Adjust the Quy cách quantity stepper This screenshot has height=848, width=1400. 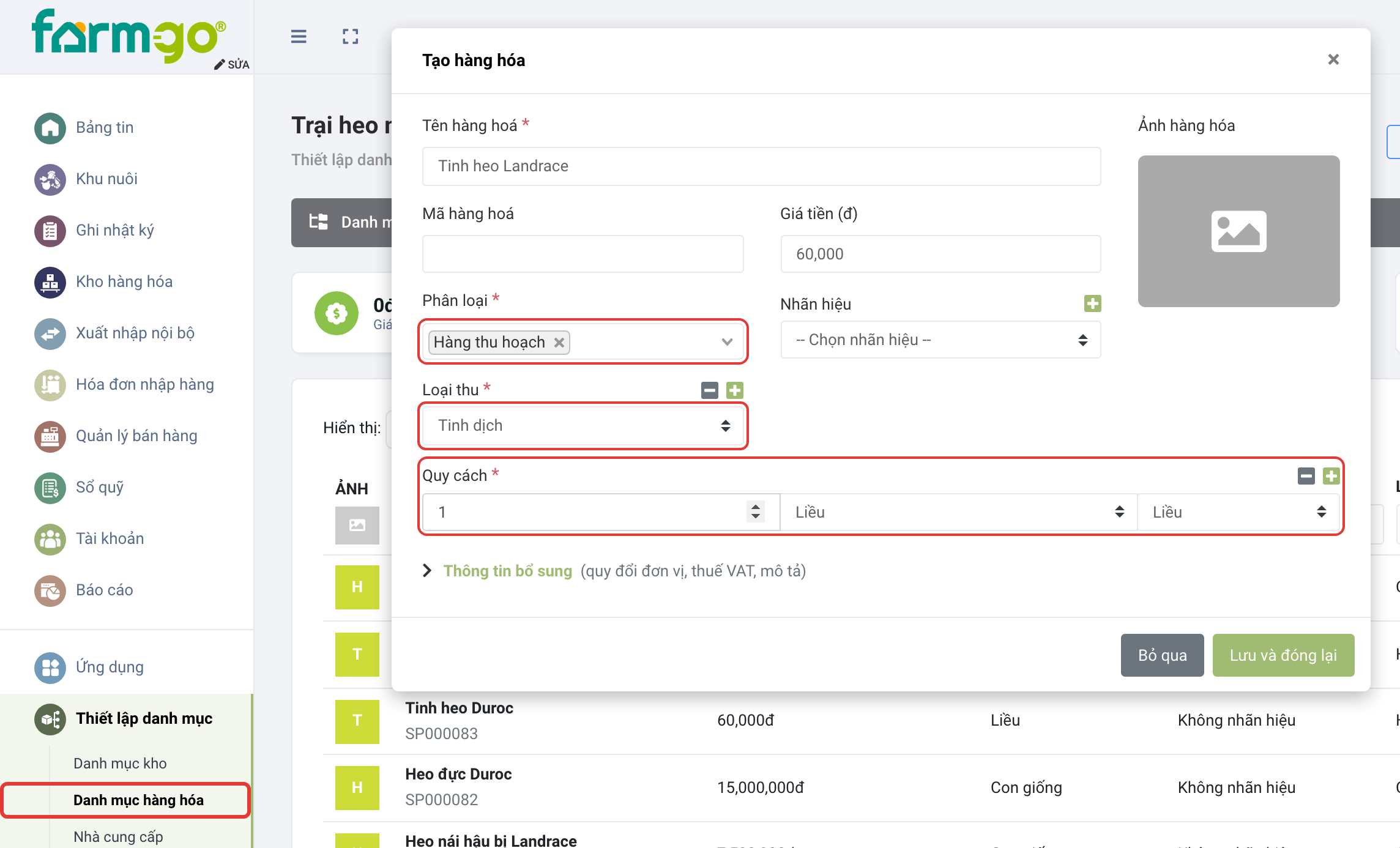[756, 511]
